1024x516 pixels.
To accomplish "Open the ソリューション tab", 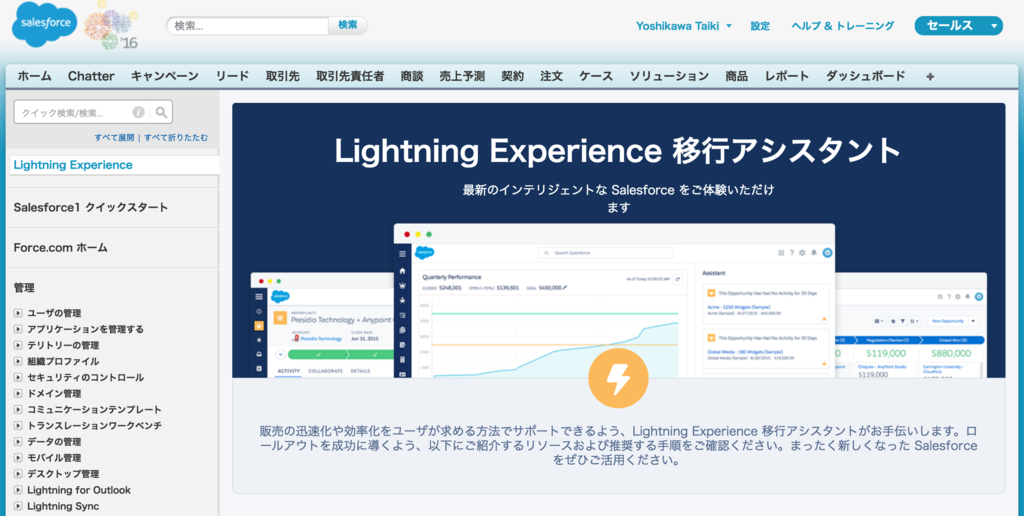I will point(669,76).
